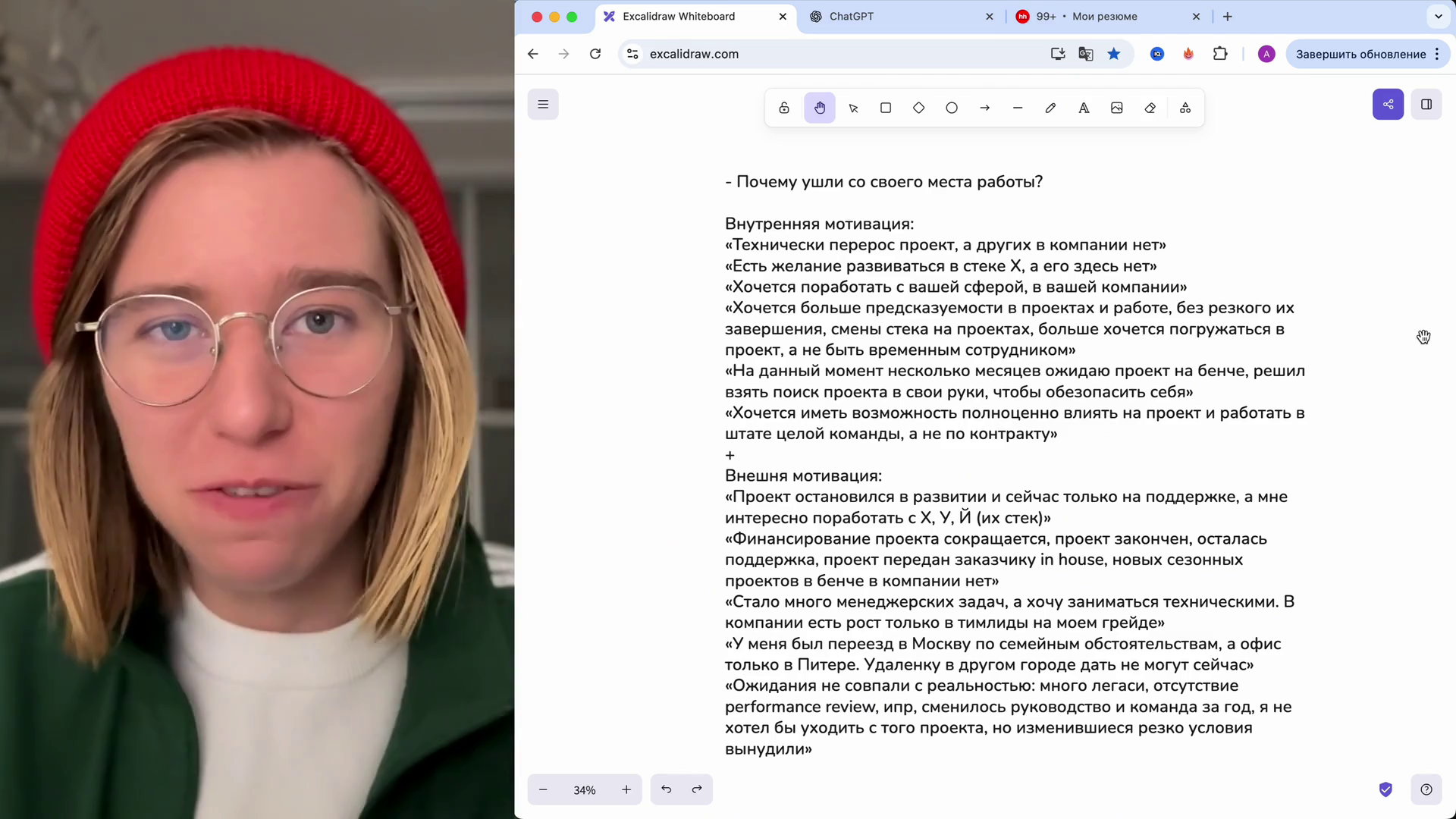This screenshot has width=1456, height=819.
Task: Toggle the bookmark star for excalidraw.com
Action: click(x=1113, y=54)
